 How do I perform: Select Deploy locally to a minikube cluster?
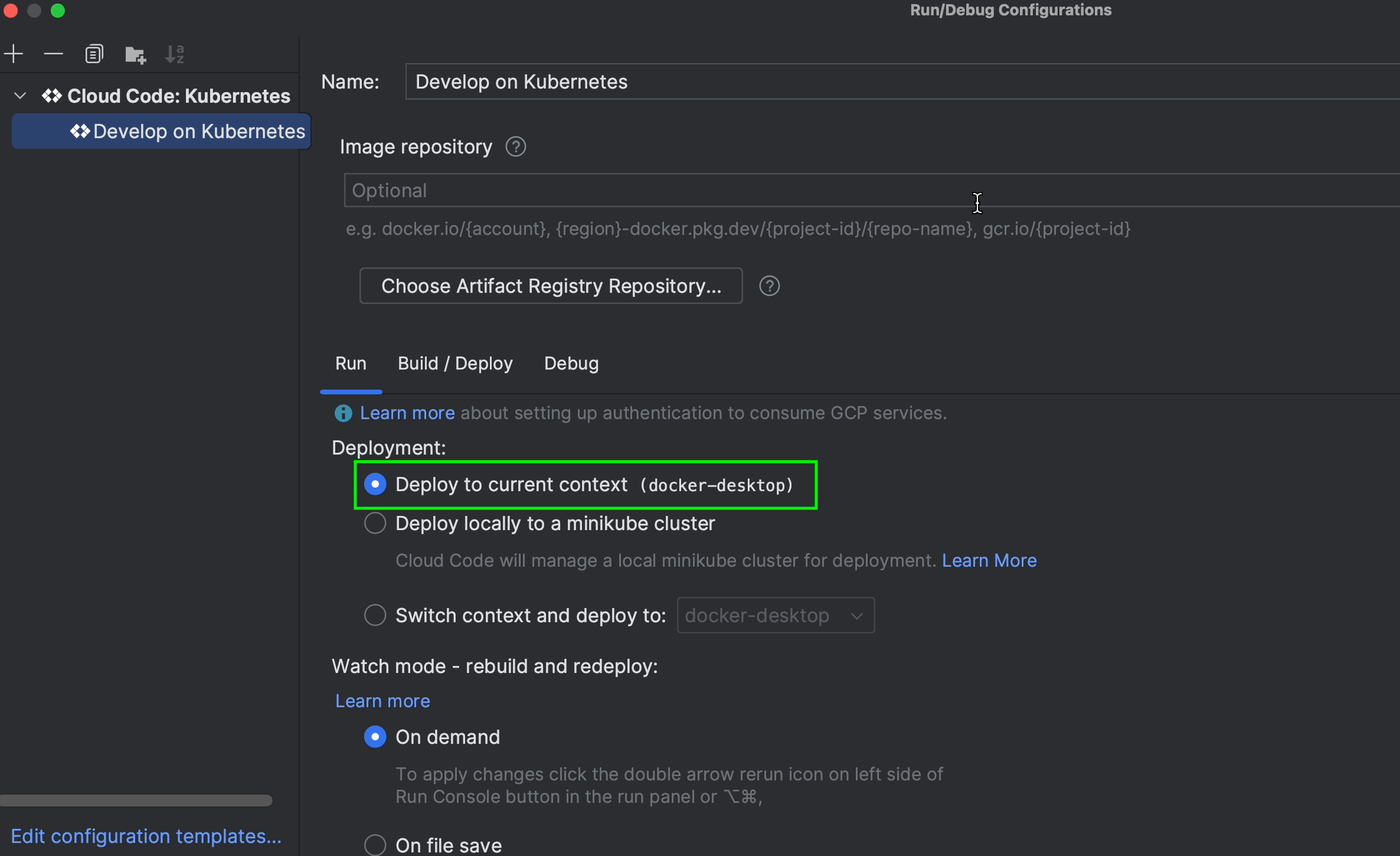pos(375,523)
